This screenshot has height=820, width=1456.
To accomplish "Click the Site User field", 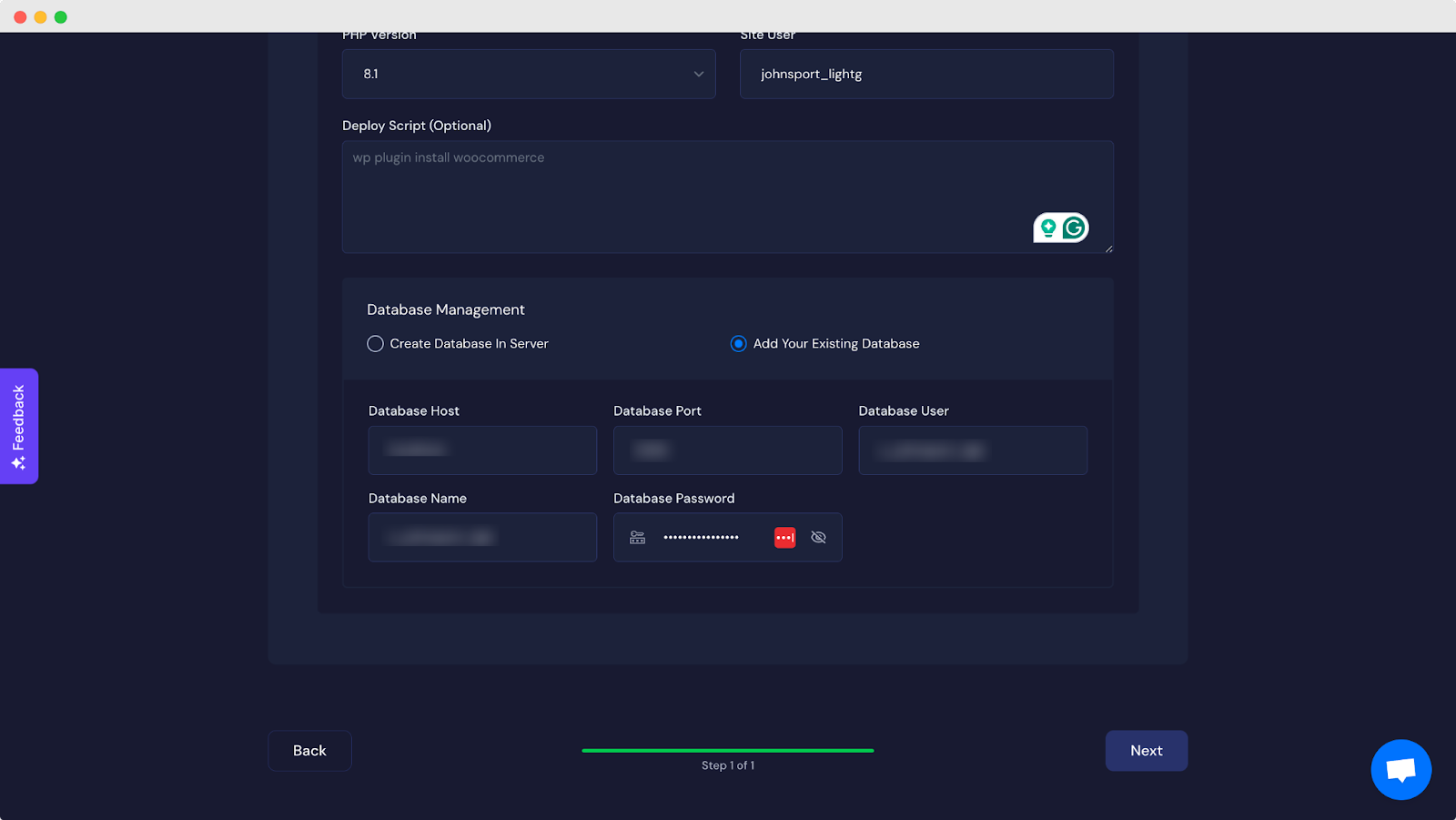I will coord(926,74).
